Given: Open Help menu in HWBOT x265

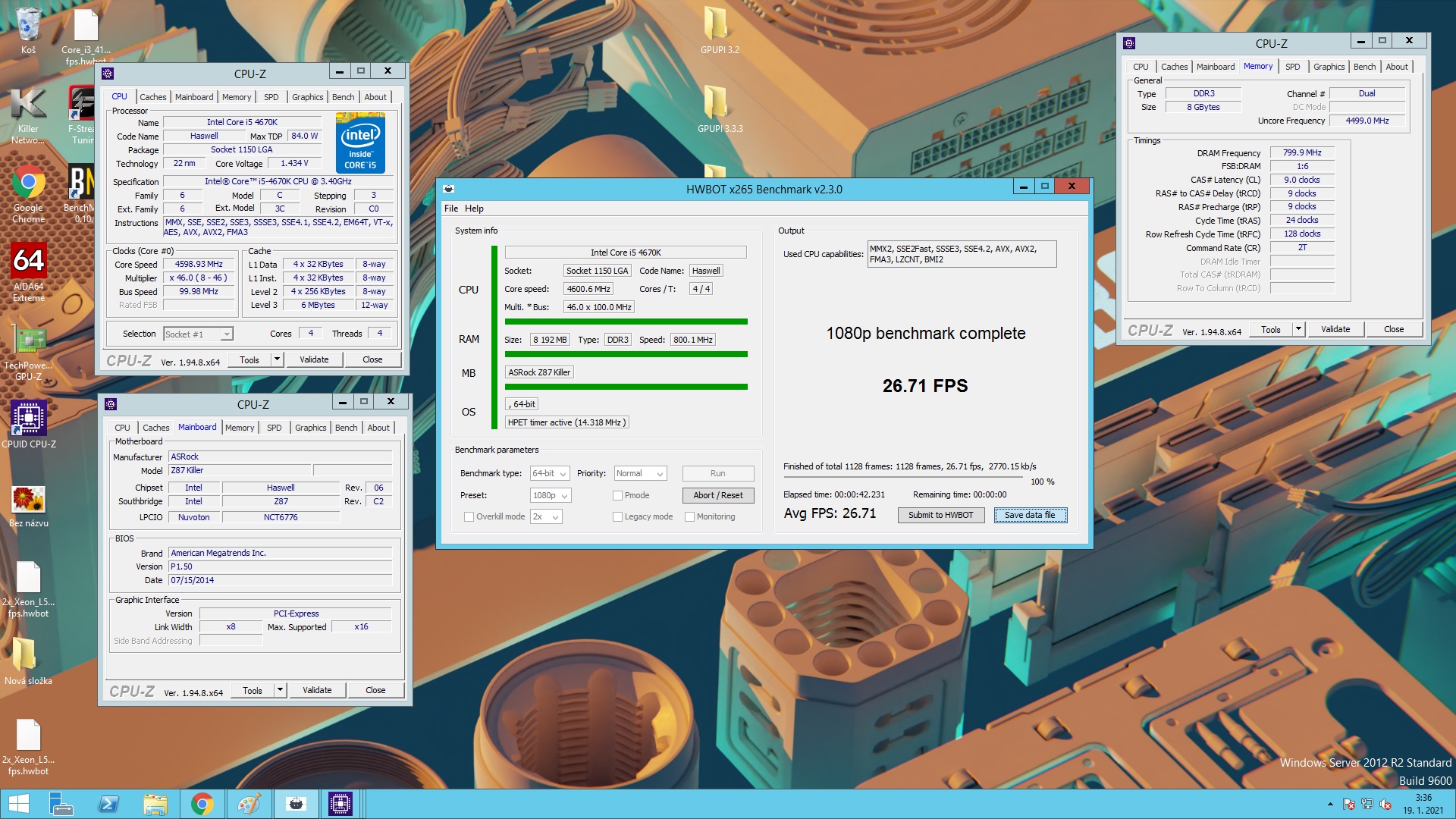Looking at the screenshot, I should pyautogui.click(x=474, y=209).
